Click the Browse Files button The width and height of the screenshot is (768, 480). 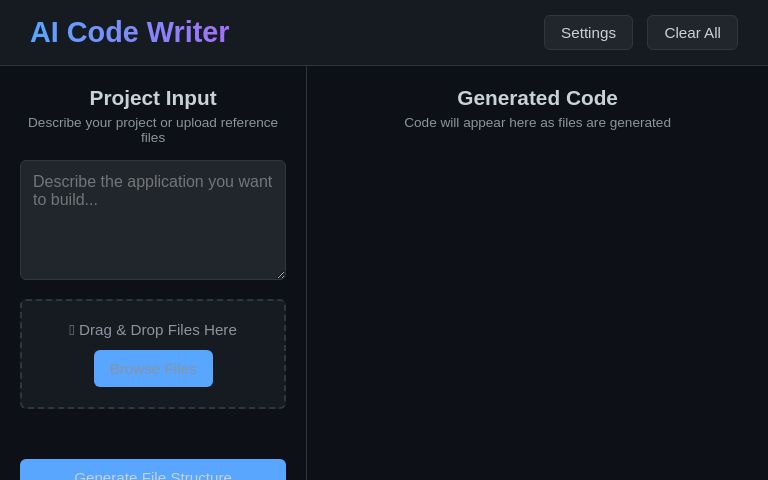pyautogui.click(x=153, y=368)
